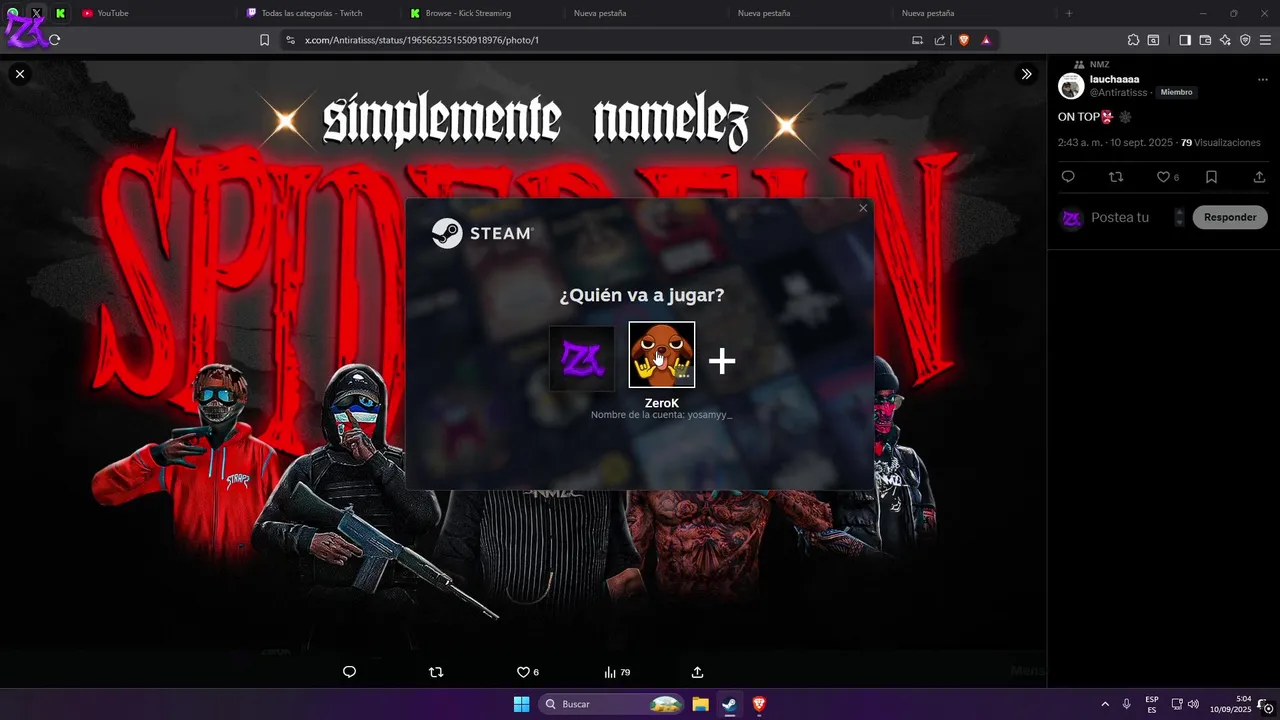View site information icon in address bar

tap(290, 40)
